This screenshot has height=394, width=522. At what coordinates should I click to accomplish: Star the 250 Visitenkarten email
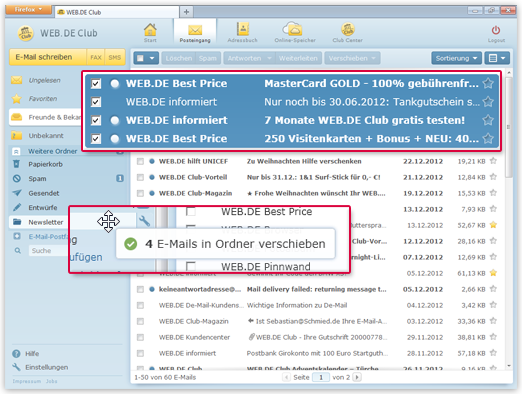[488, 138]
